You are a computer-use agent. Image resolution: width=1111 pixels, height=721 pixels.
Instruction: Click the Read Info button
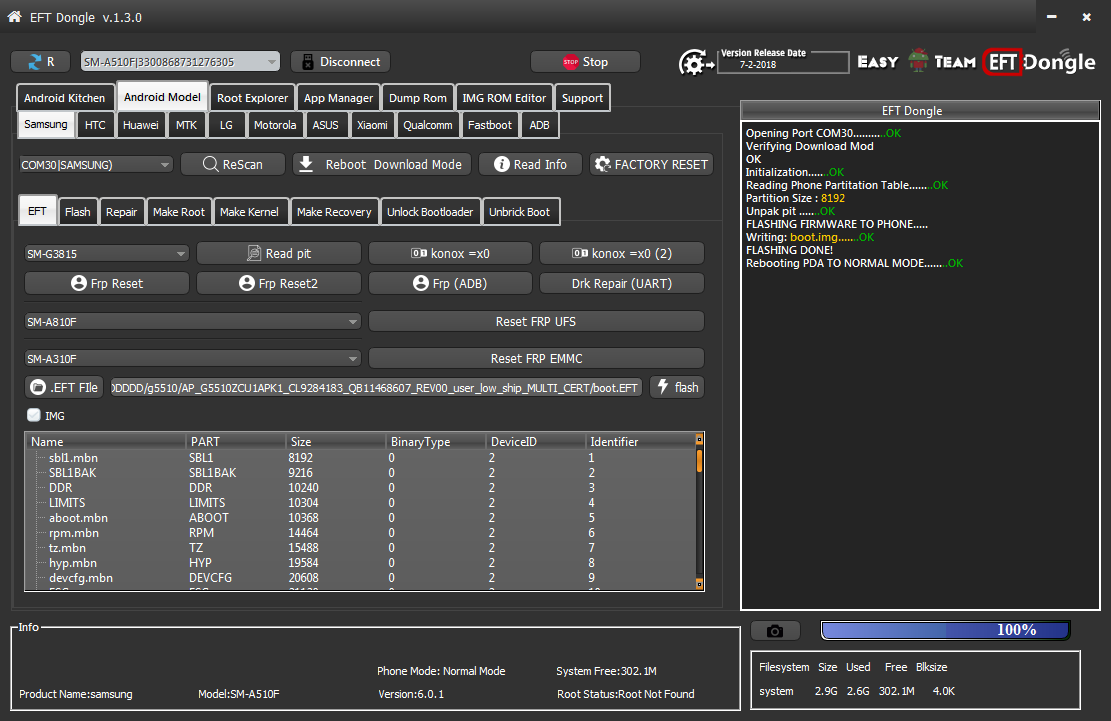530,164
